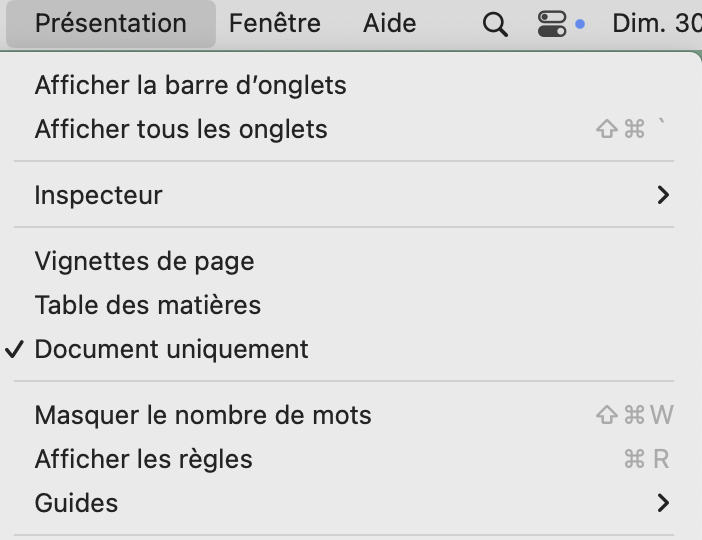Expand the Inspecteur submenu
The height and width of the screenshot is (540, 702).
[98, 195]
